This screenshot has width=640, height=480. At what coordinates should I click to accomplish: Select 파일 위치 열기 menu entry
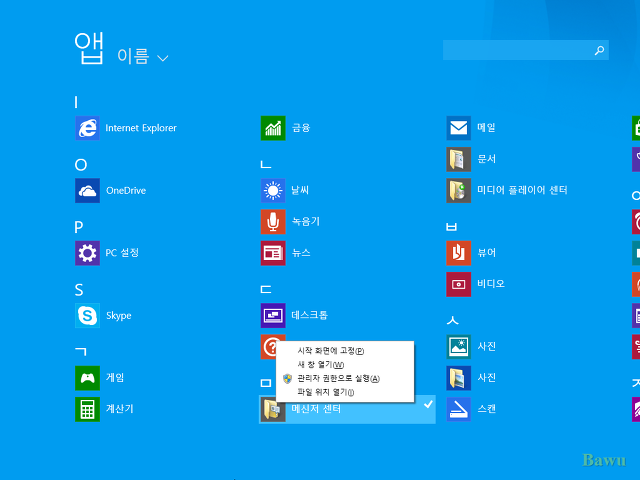tap(345, 392)
